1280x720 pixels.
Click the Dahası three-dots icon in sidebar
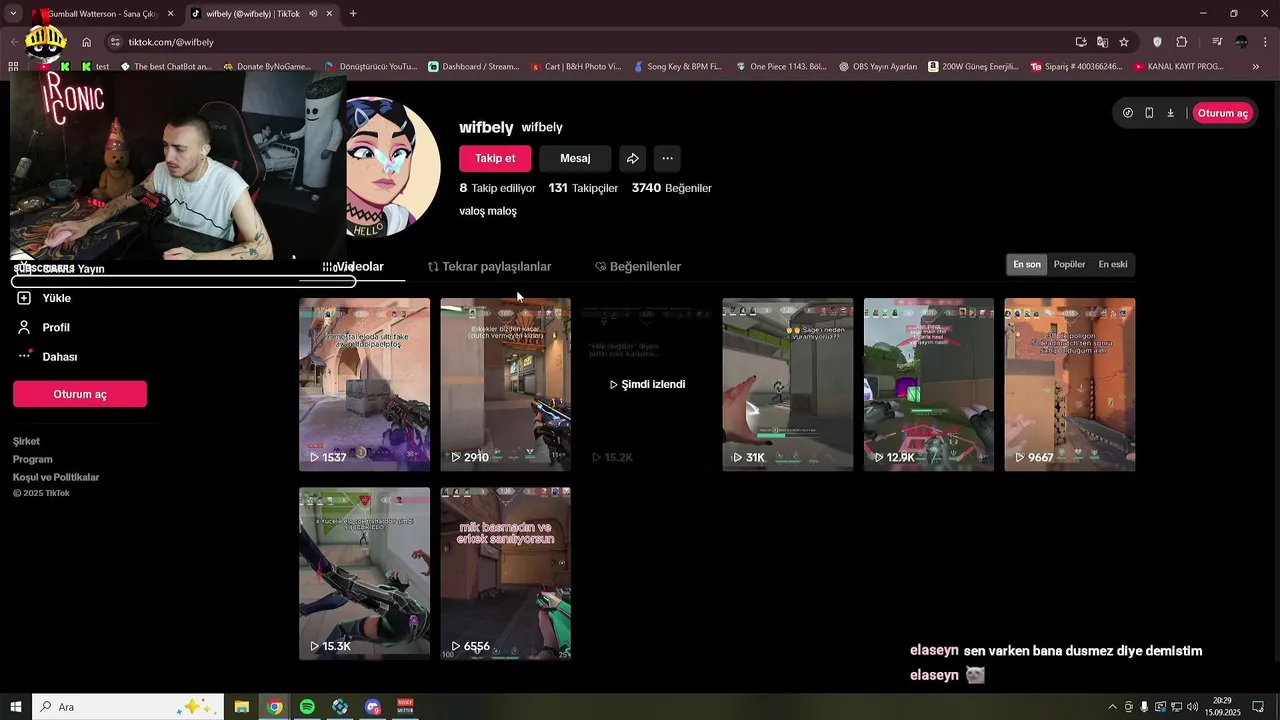pos(25,356)
